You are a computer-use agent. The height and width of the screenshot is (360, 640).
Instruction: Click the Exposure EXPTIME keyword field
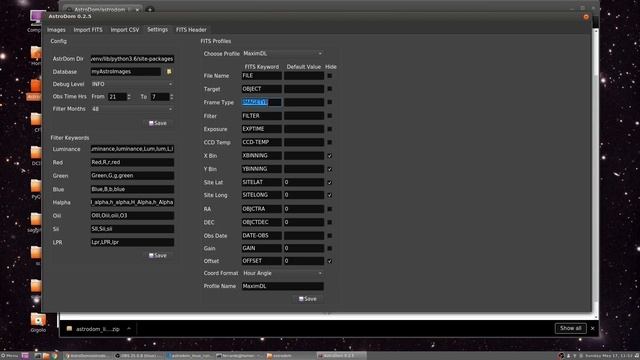[262, 129]
